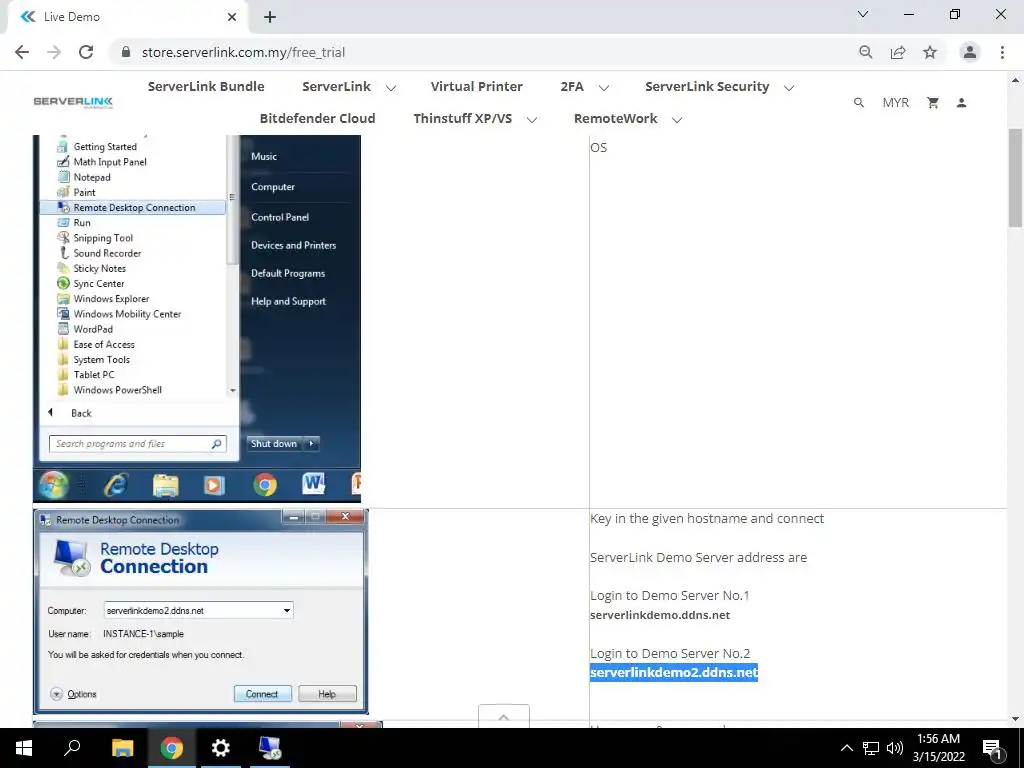Open Chrome three-dot menu
Image resolution: width=1024 pixels, height=768 pixels.
click(1002, 52)
